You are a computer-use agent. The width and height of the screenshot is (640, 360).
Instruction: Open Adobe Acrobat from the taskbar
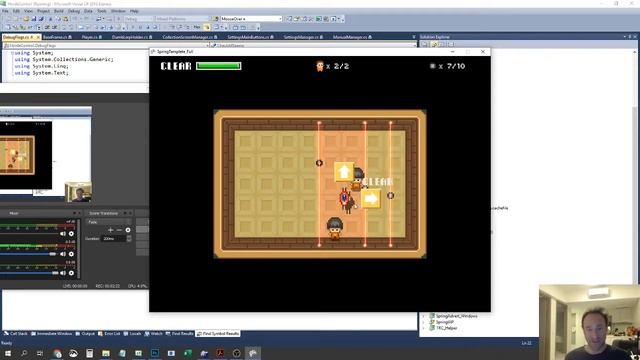point(220,353)
